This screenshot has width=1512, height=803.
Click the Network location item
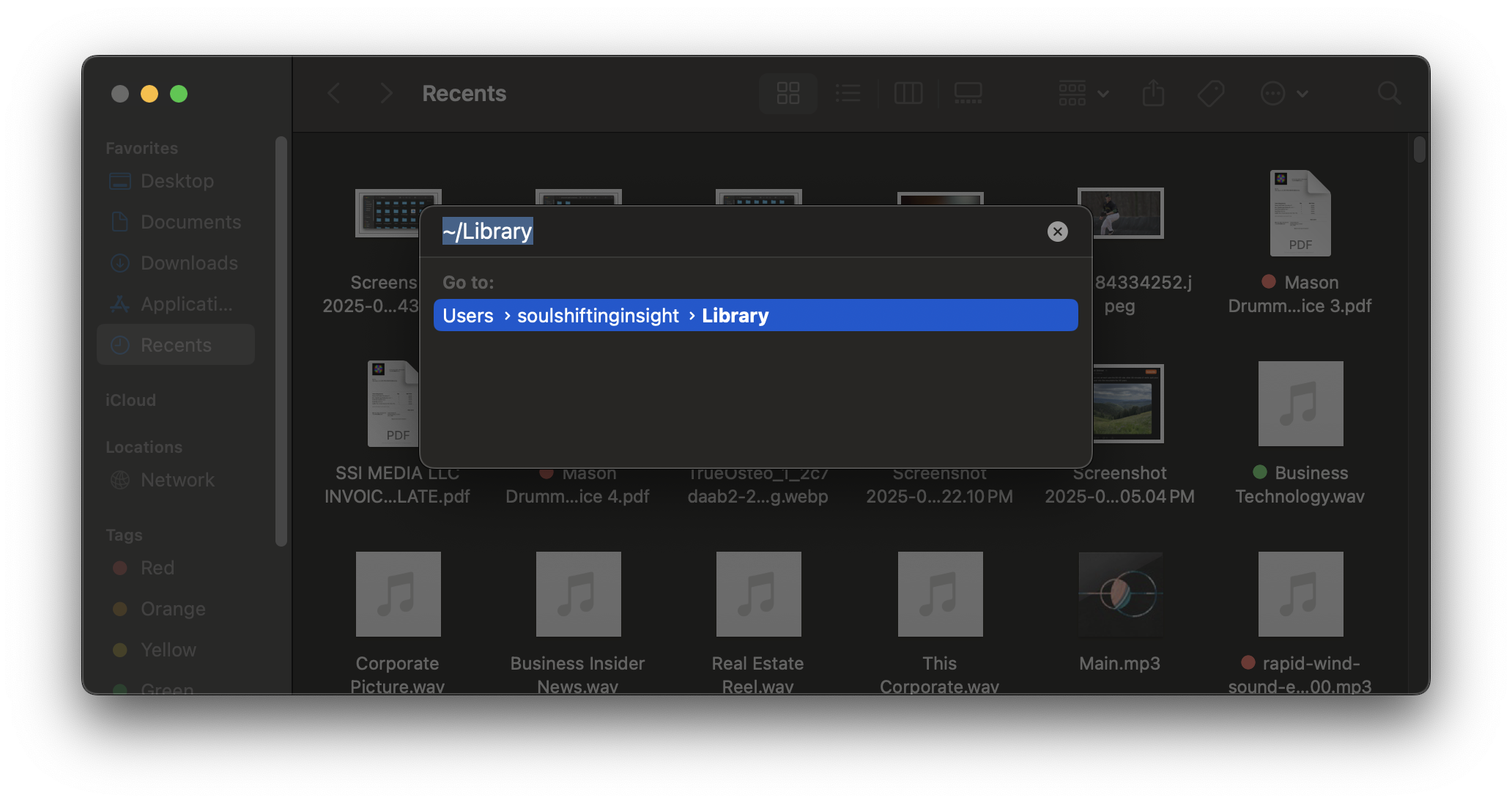point(177,480)
